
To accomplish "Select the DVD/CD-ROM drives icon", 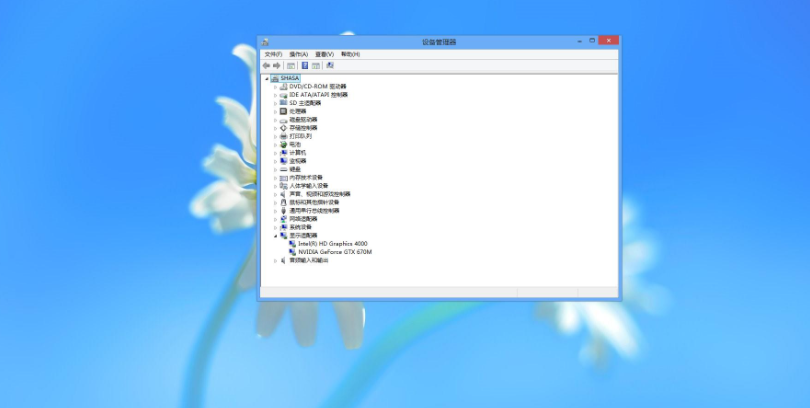I will 284,86.
